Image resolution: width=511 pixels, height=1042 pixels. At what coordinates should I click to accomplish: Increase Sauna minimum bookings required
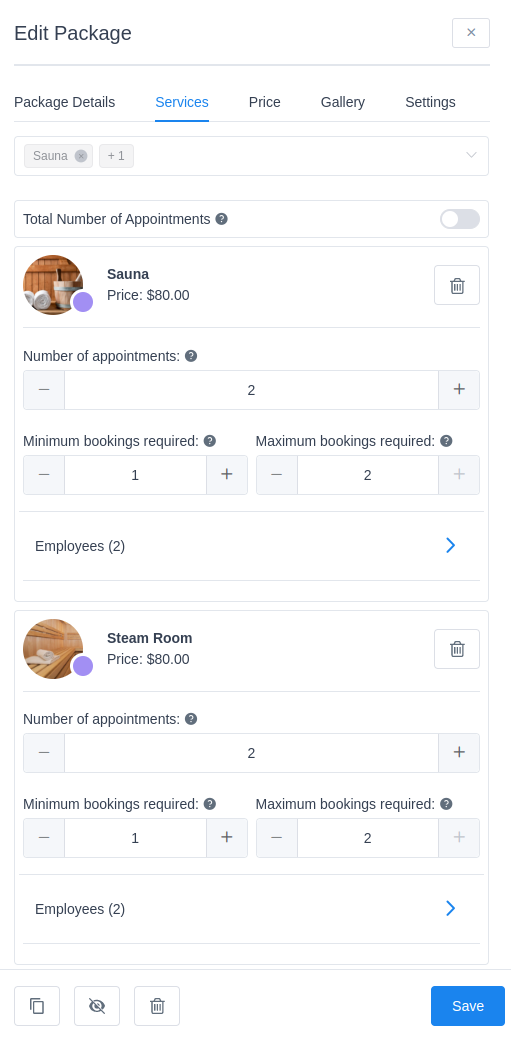coord(227,474)
